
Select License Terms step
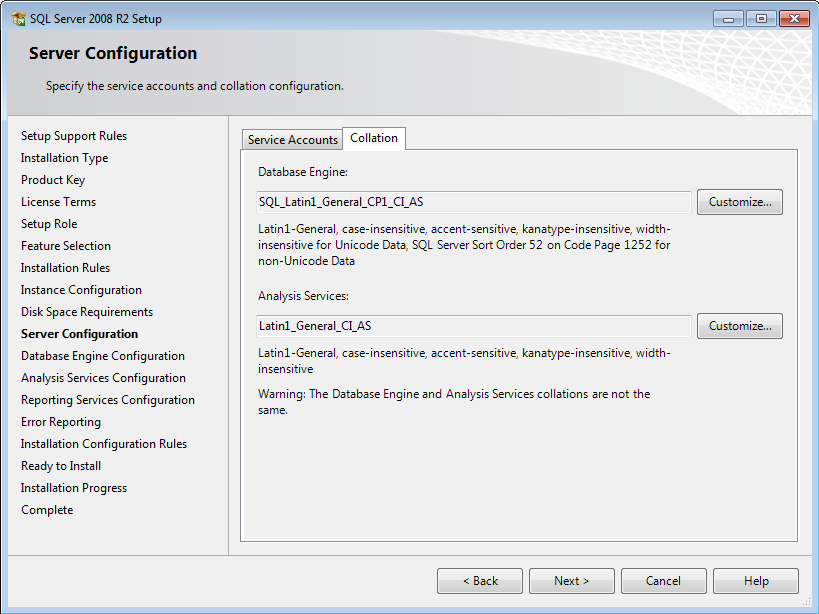pos(58,202)
